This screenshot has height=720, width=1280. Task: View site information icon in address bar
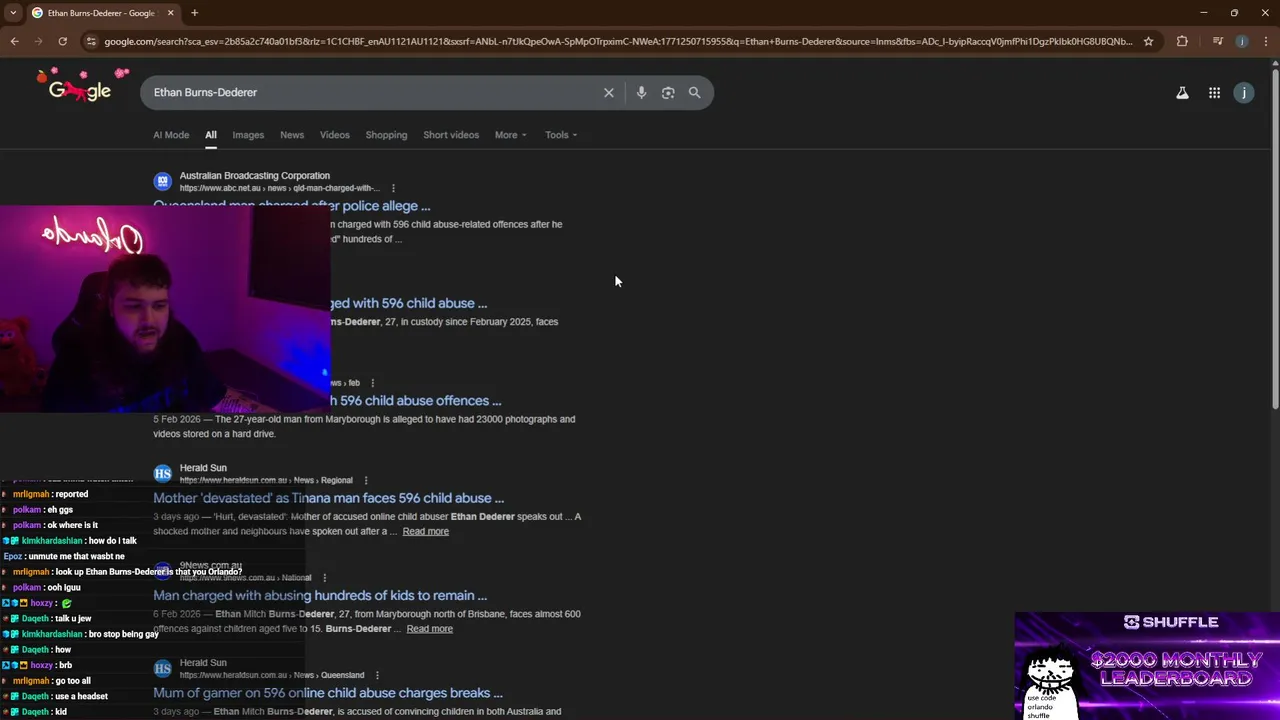click(x=91, y=41)
